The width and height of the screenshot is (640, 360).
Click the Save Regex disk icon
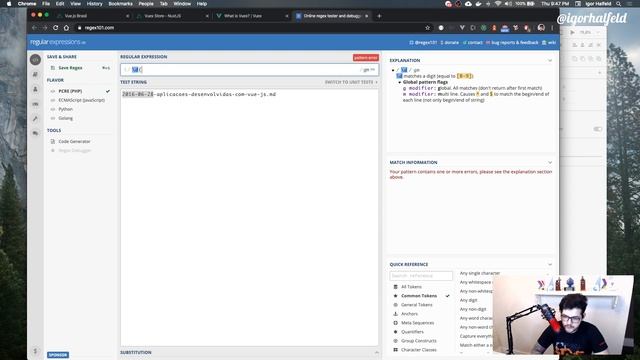[53, 68]
